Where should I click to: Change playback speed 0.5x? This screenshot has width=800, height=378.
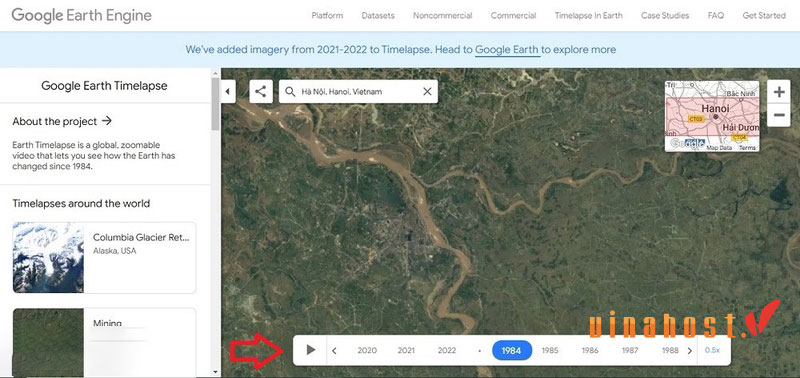click(x=712, y=350)
